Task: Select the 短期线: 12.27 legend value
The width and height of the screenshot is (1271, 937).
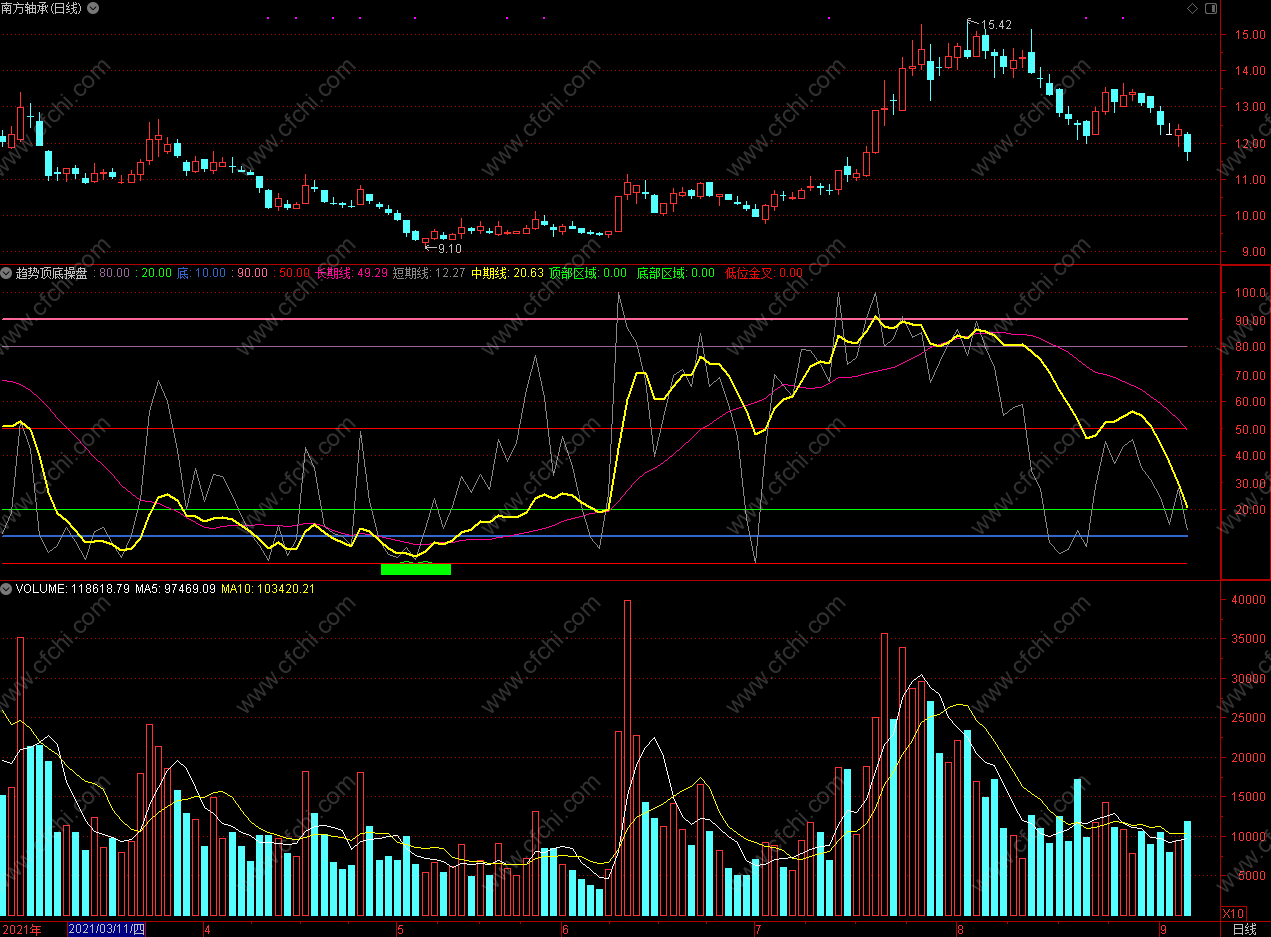Action: point(429,272)
